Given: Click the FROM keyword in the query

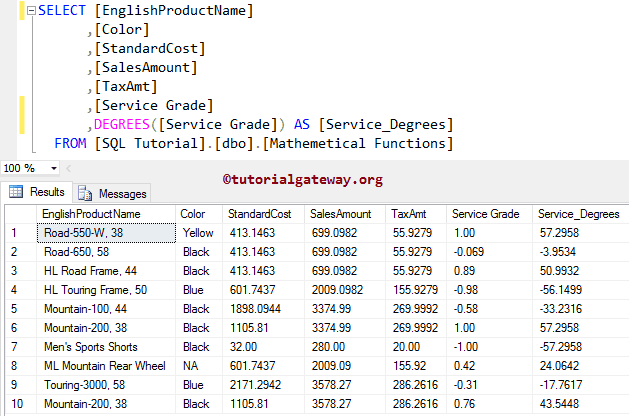Looking at the screenshot, I should click(70, 143).
